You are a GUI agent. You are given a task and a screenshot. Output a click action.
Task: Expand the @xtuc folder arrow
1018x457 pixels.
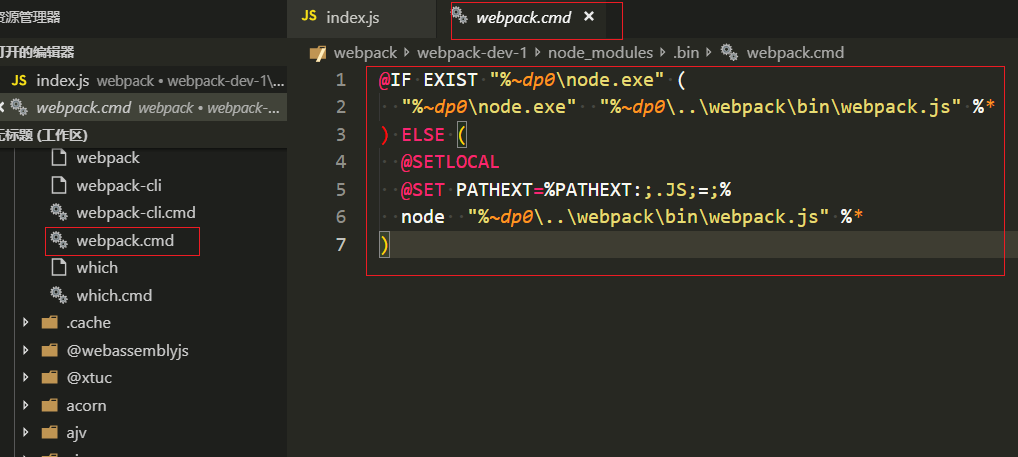point(26,379)
